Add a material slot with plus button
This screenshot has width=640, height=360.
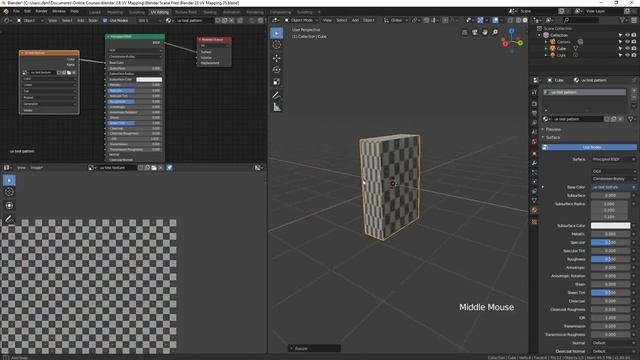634,91
